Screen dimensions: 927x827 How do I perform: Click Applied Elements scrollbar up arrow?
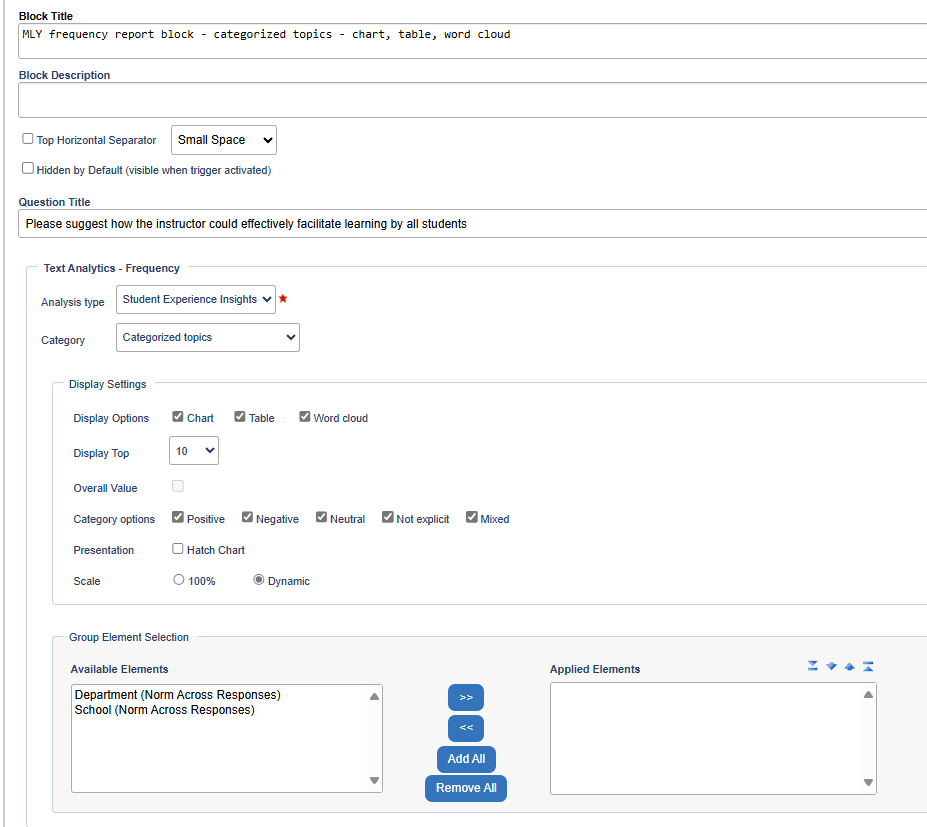pos(868,695)
